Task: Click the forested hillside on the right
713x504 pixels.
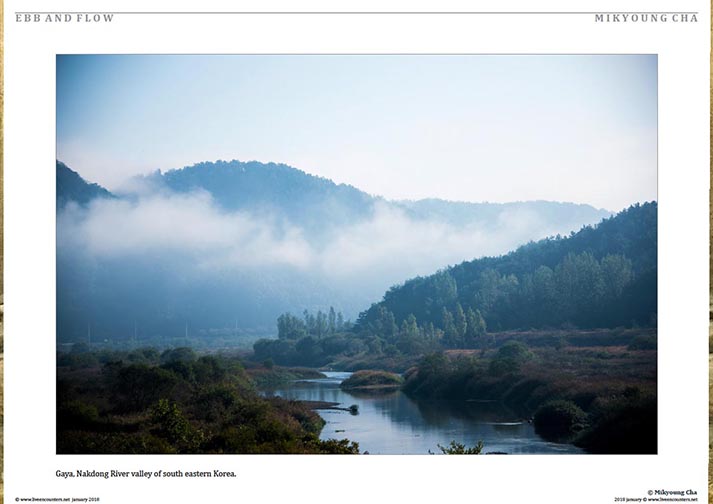Action: pyautogui.click(x=546, y=282)
